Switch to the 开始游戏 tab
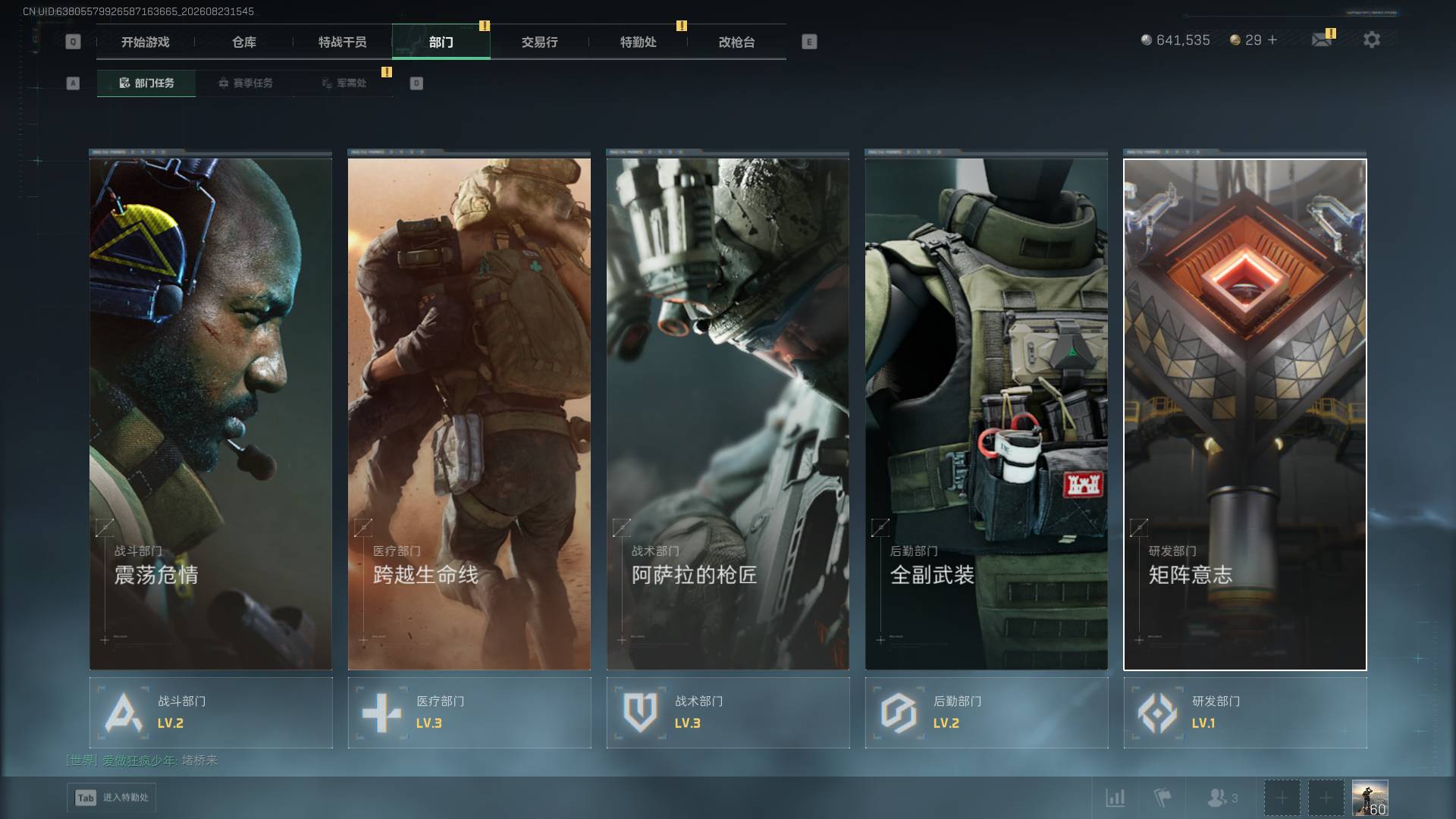1456x819 pixels. [x=146, y=42]
